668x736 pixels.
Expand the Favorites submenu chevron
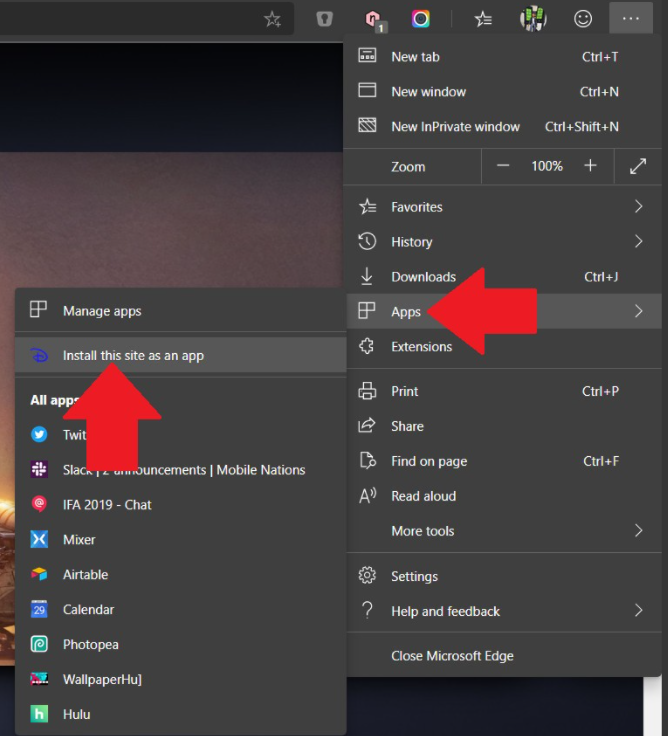[638, 206]
